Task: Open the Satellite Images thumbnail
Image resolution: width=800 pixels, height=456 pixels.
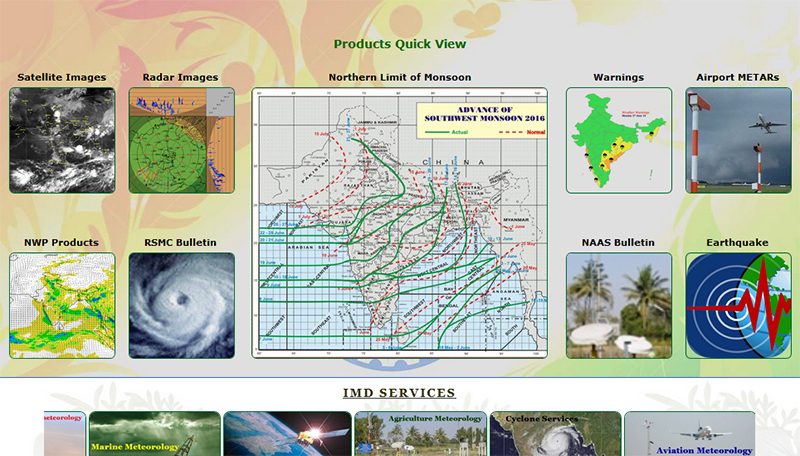Action: pos(62,140)
